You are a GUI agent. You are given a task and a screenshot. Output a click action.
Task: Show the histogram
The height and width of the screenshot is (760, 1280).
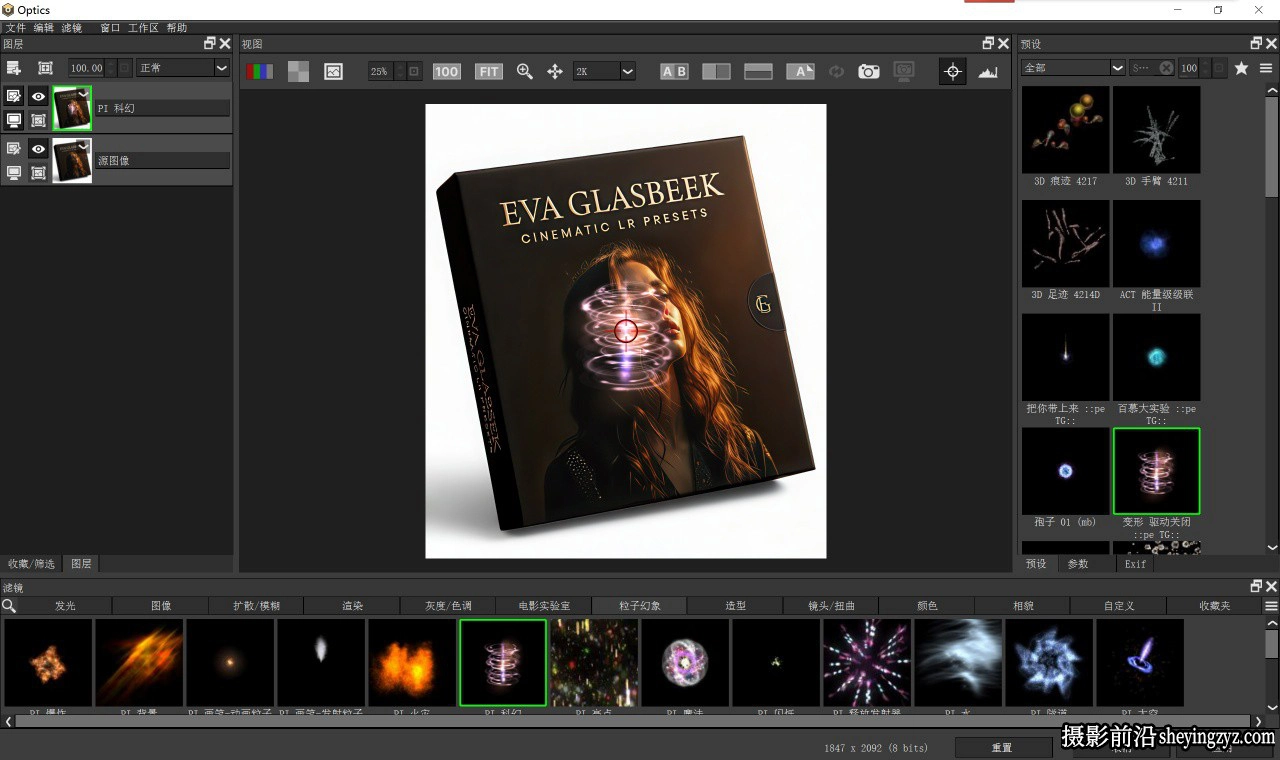[988, 72]
